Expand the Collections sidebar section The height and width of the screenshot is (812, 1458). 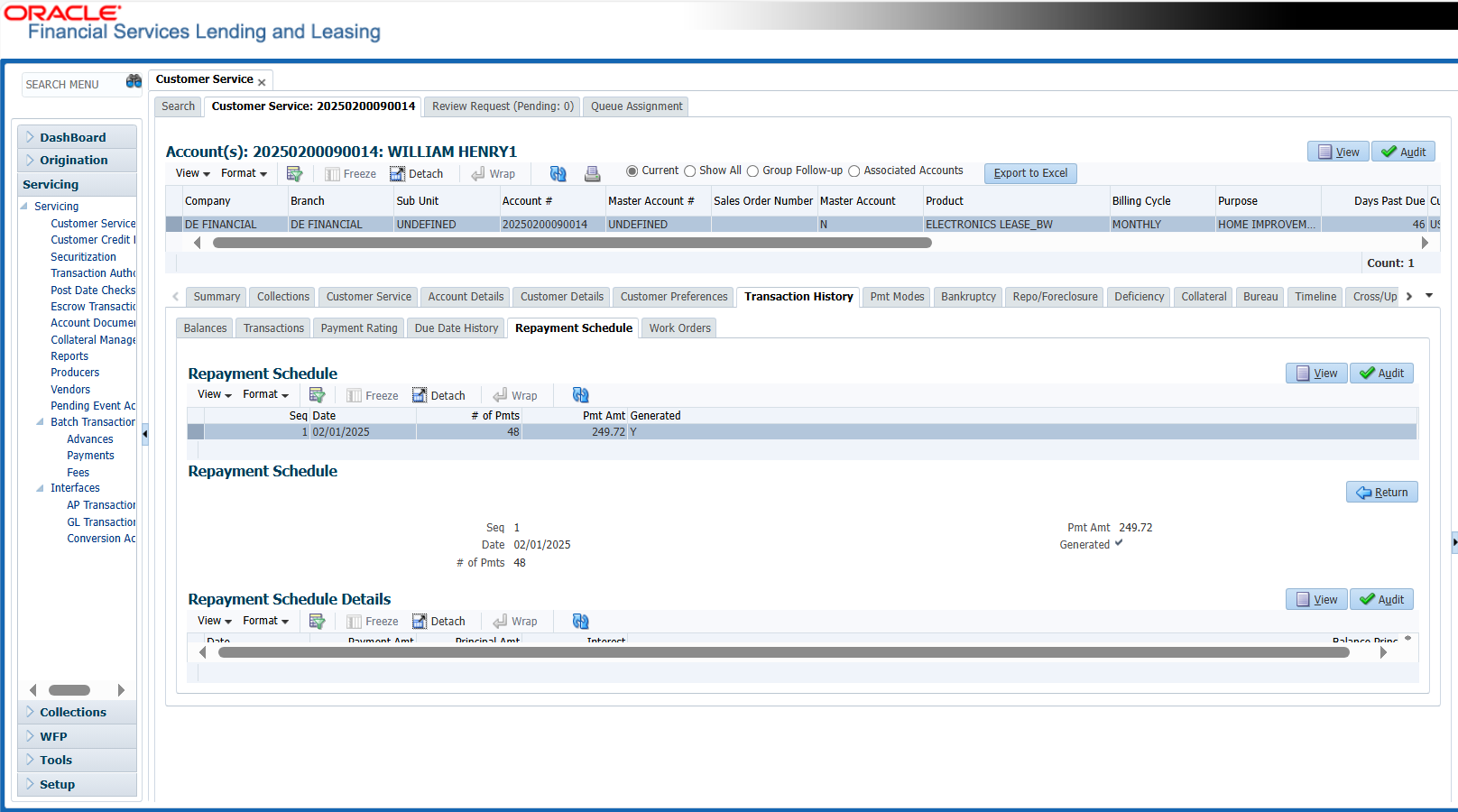tap(77, 712)
